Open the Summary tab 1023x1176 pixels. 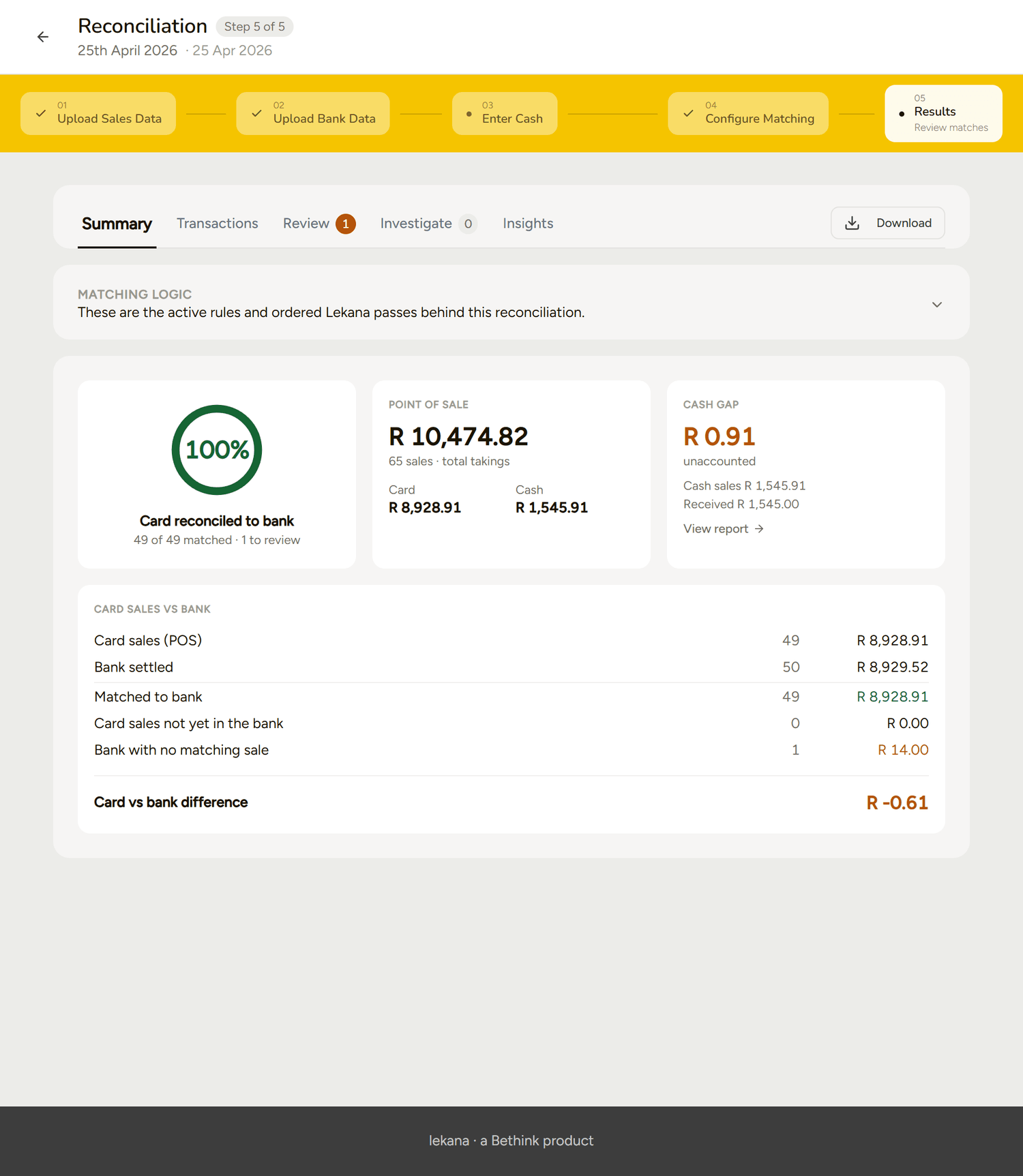pos(117,224)
